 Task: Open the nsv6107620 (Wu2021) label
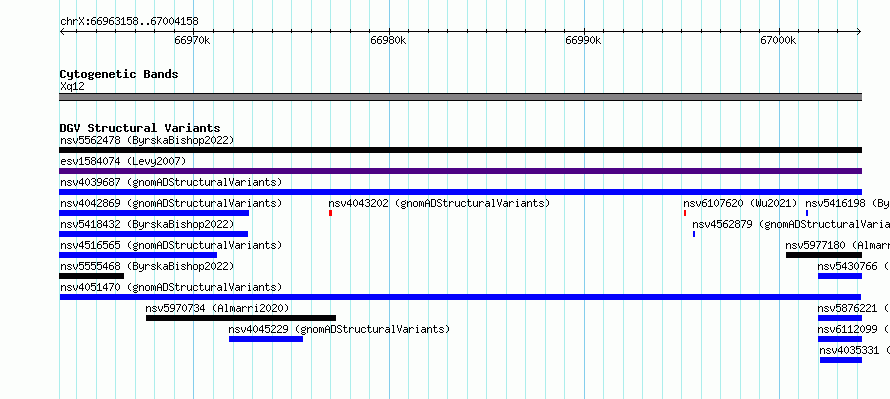[740, 203]
